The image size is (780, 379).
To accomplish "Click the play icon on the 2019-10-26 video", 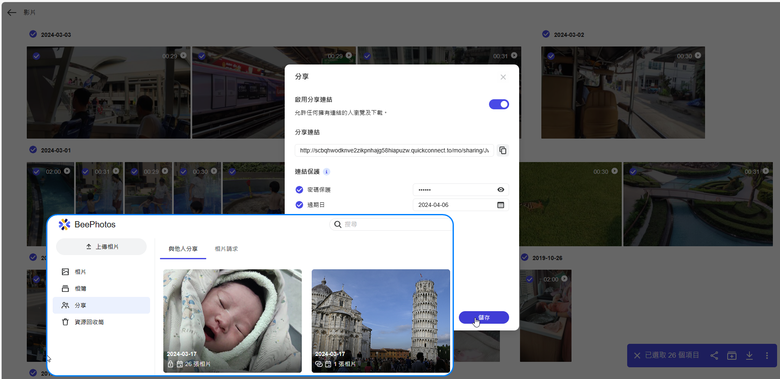I will point(564,279).
